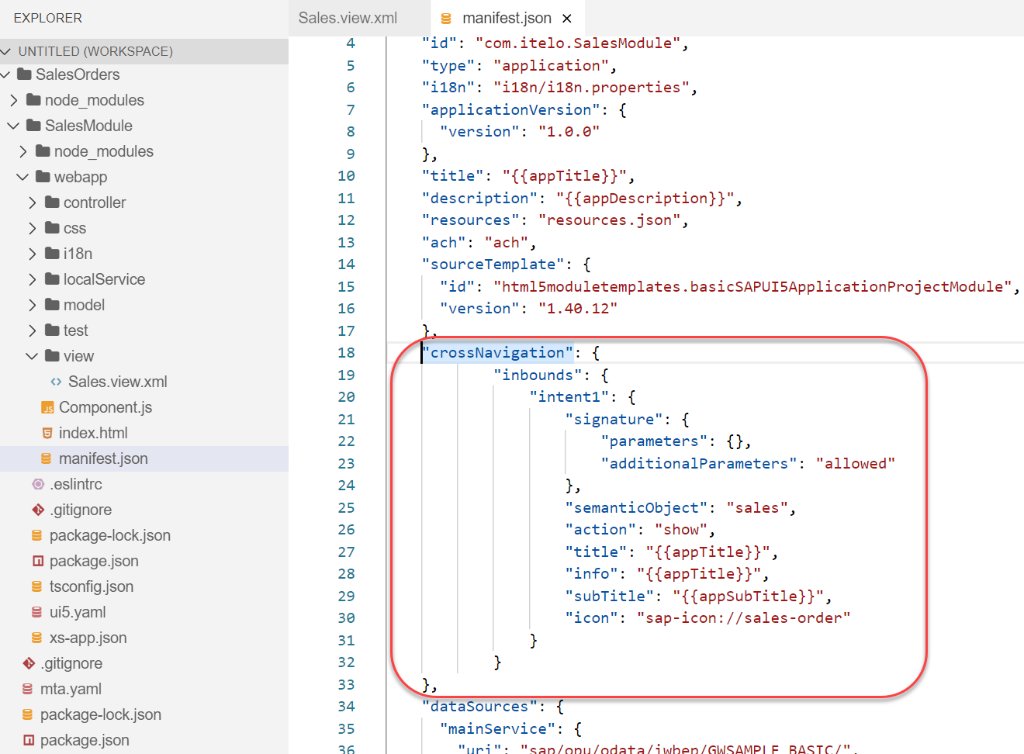The width and height of the screenshot is (1024, 754).
Task: Click the icon beside SalesModule package-lock.json
Action: click(37, 535)
